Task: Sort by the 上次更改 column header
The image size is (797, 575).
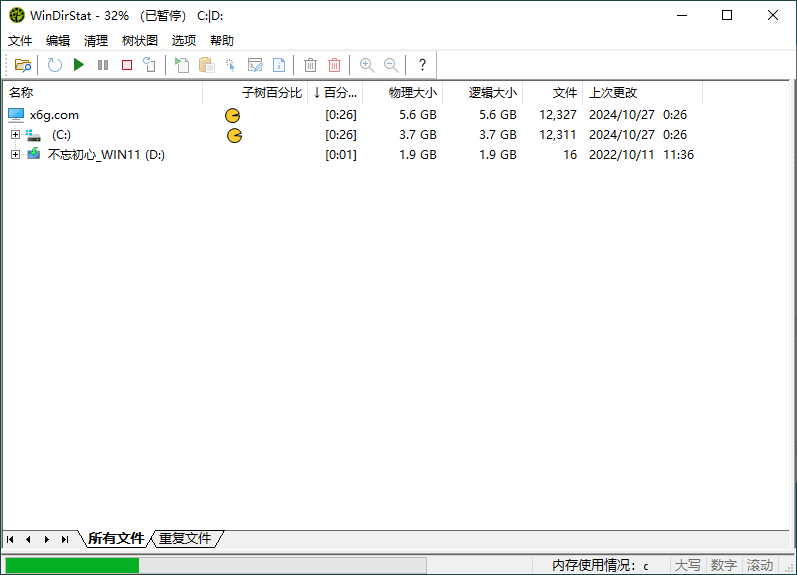Action: pyautogui.click(x=613, y=93)
